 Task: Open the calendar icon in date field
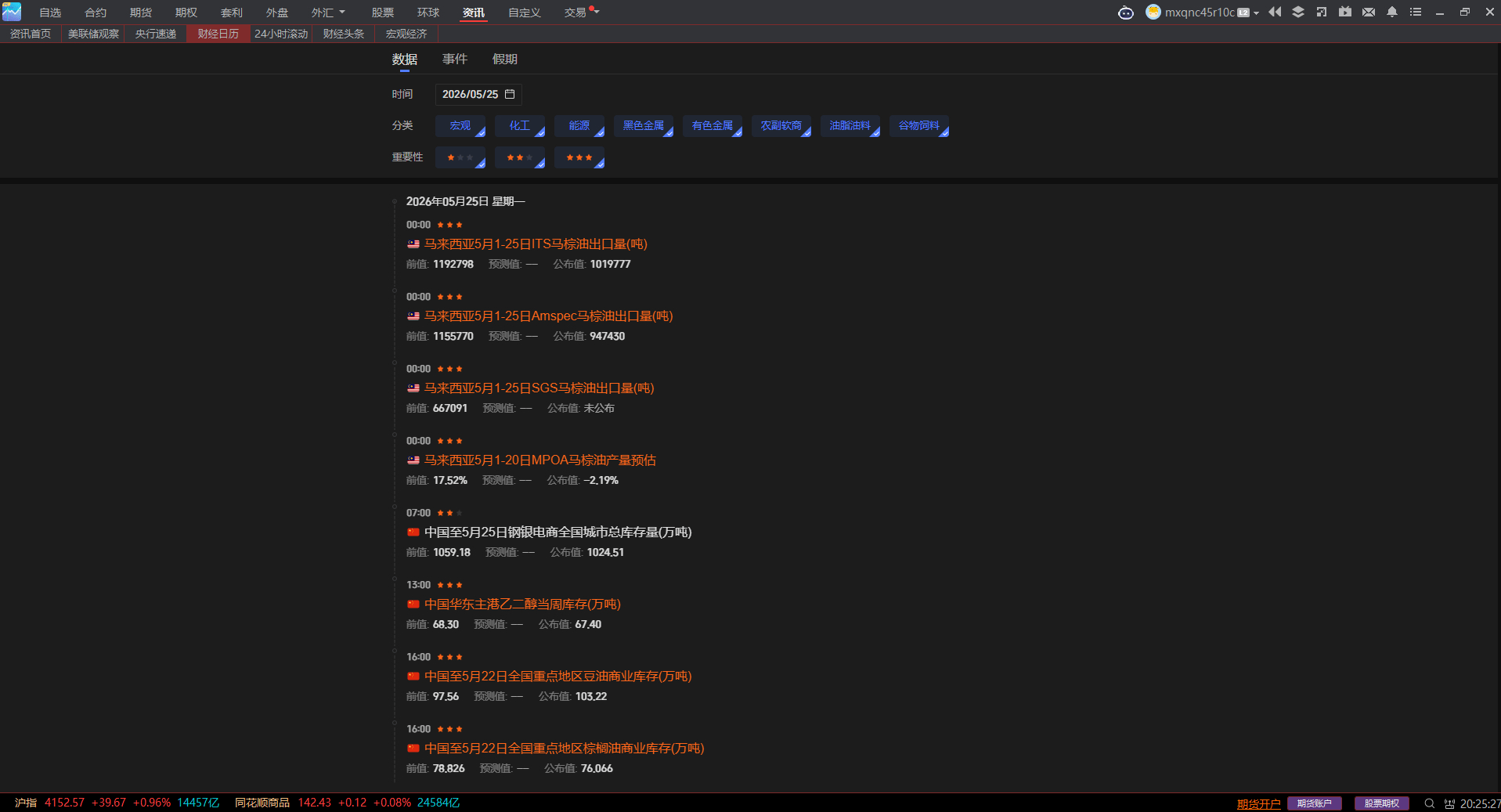[x=510, y=94]
